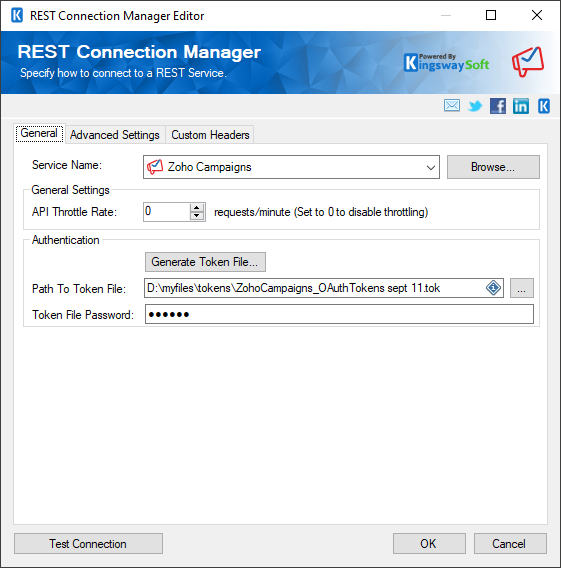Click the 'API Throttle Rate:' label
This screenshot has width=561, height=568.
point(74,212)
